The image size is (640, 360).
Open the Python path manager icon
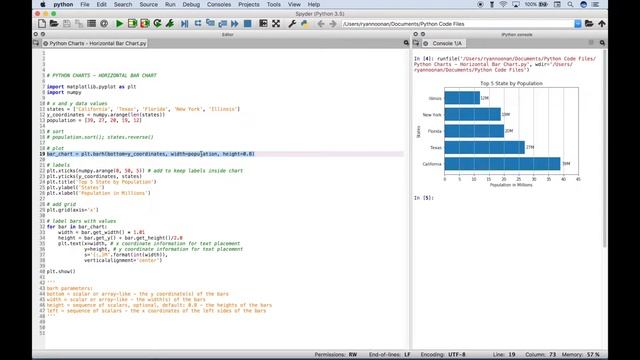304,24
